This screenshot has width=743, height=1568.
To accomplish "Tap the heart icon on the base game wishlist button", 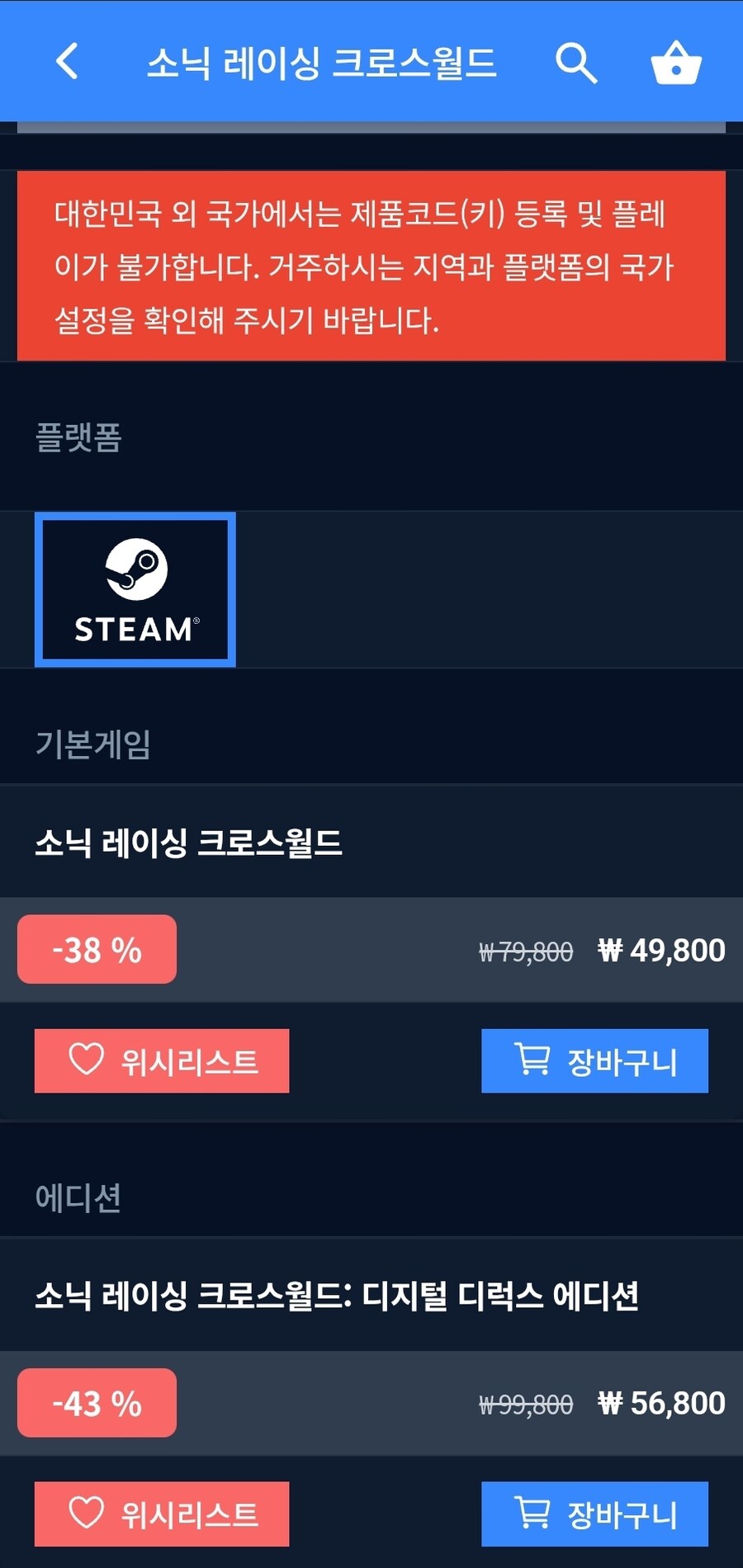I will [x=85, y=1060].
